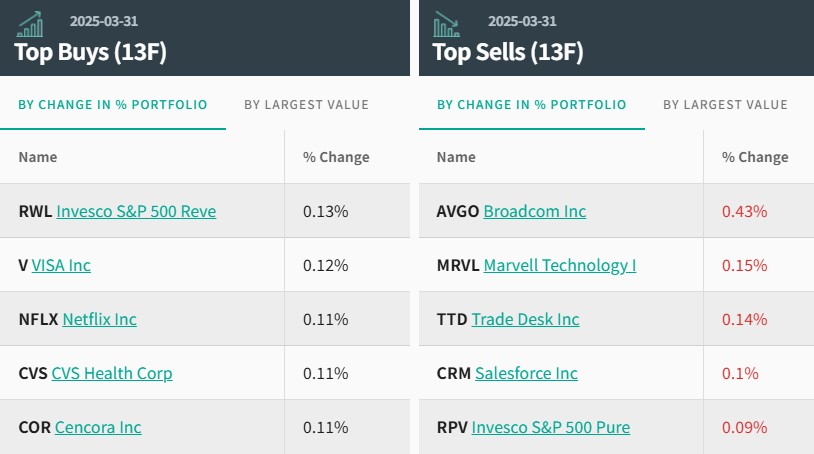Click the Name column header in Top Sells

[x=456, y=157]
